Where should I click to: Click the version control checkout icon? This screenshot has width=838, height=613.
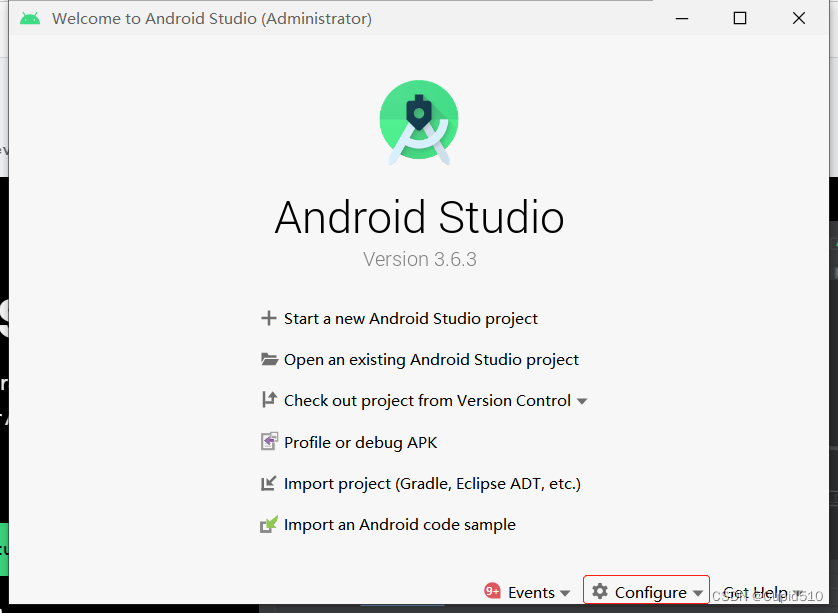click(x=269, y=400)
